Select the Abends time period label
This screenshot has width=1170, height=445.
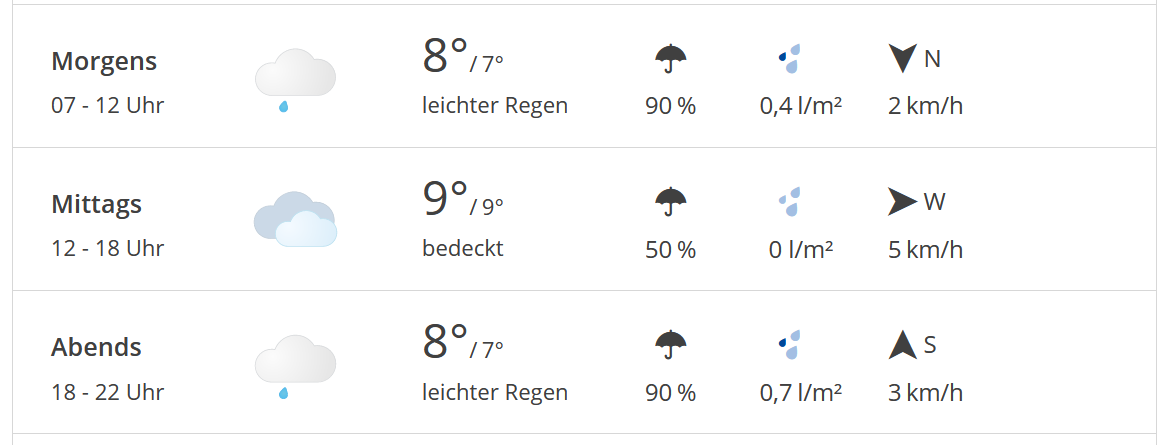pos(97,347)
